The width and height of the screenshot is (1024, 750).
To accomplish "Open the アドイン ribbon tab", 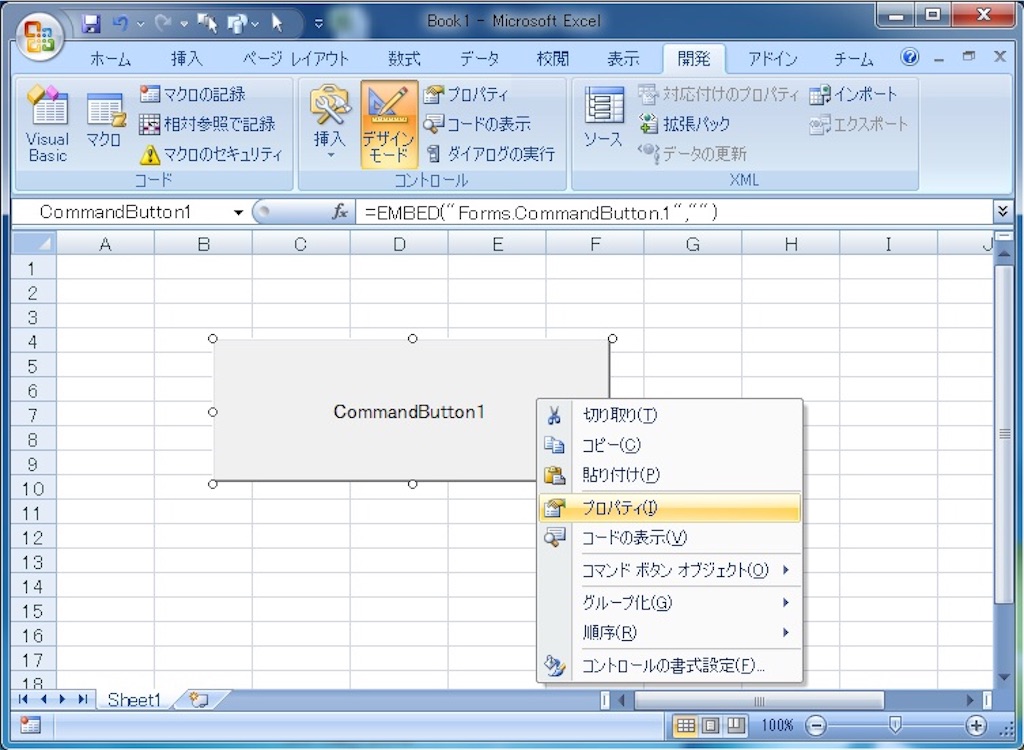I will [773, 59].
